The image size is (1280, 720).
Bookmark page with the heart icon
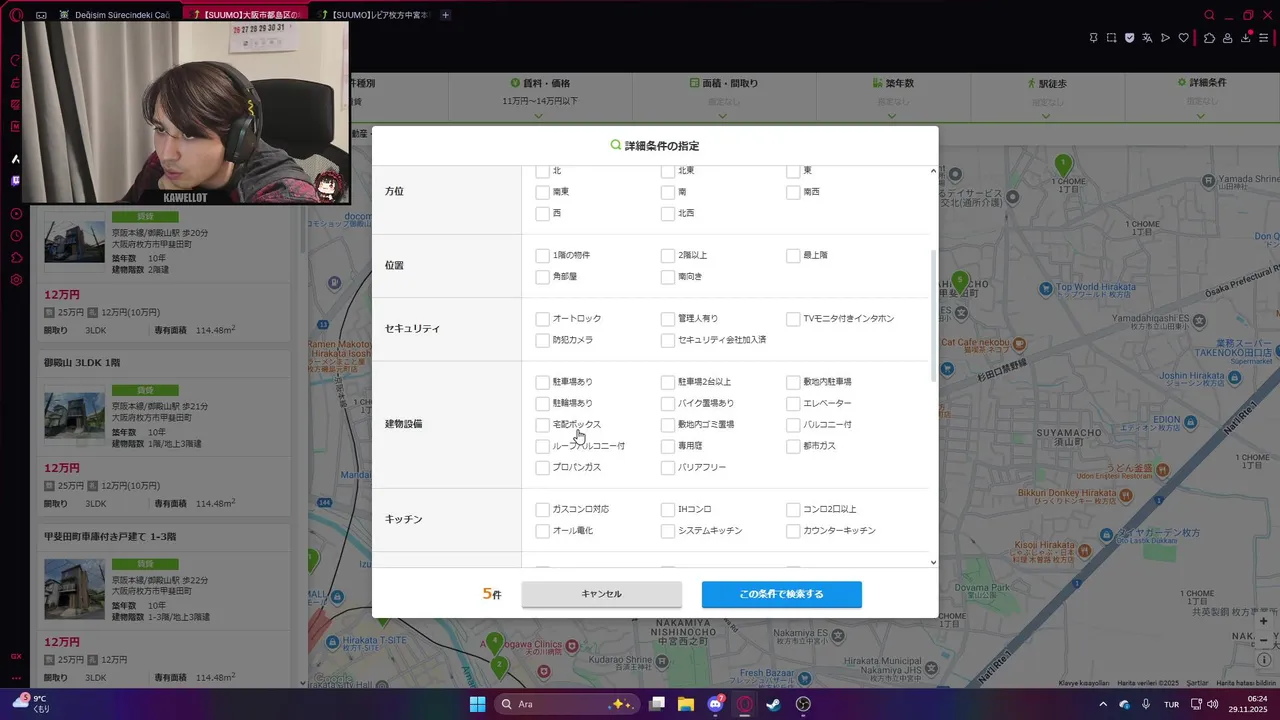point(1184,38)
